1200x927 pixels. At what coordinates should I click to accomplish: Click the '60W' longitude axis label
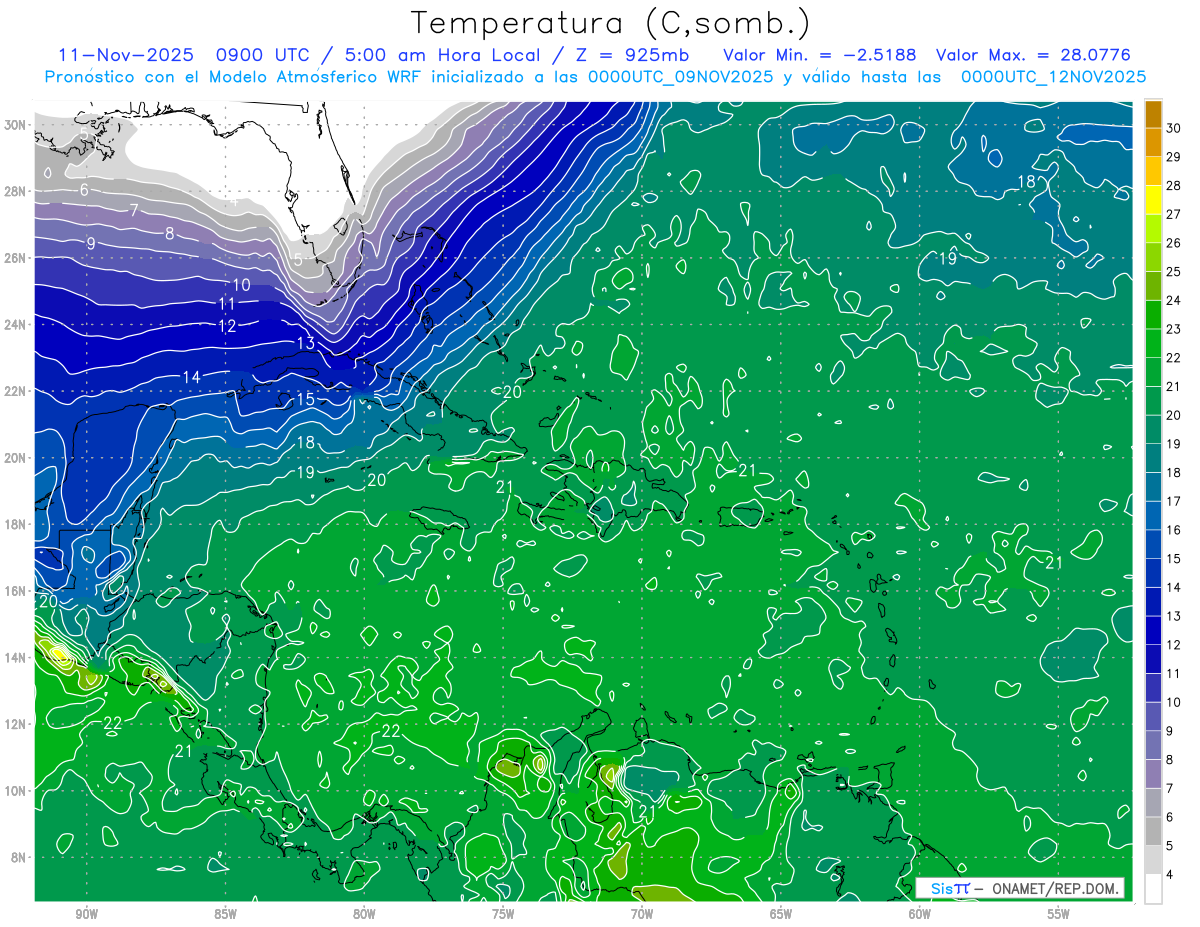[x=920, y=914]
